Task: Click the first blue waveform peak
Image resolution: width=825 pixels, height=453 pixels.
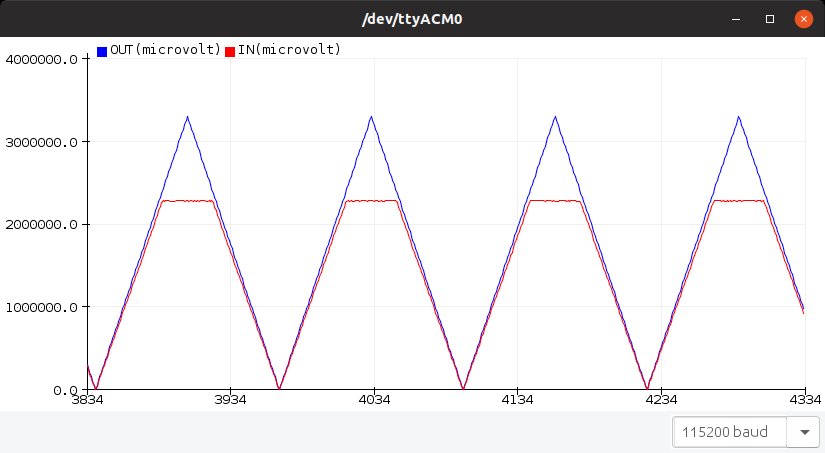Action: click(187, 117)
